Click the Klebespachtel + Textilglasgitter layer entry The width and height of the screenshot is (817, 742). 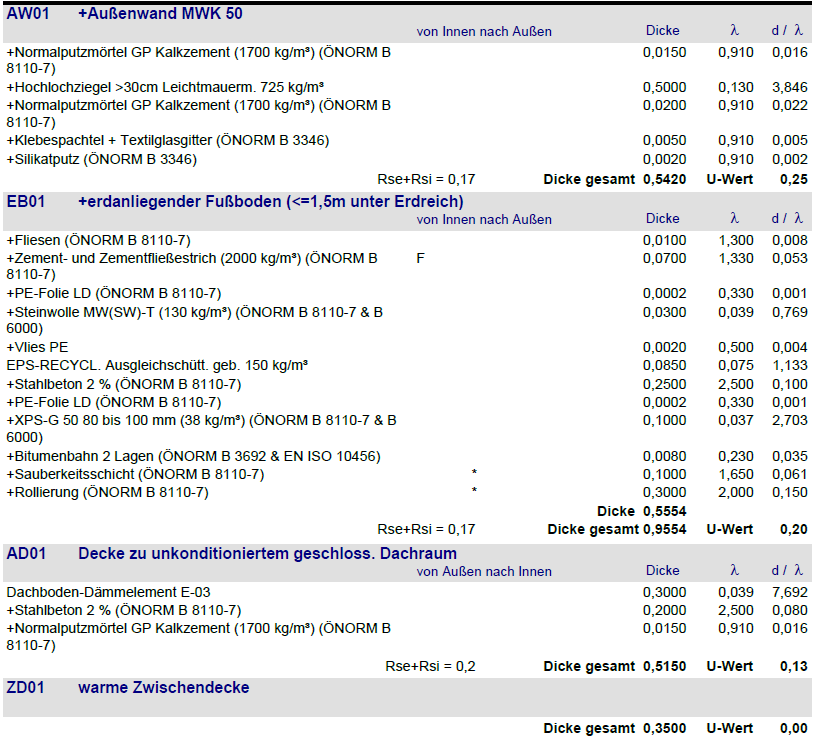(x=168, y=141)
